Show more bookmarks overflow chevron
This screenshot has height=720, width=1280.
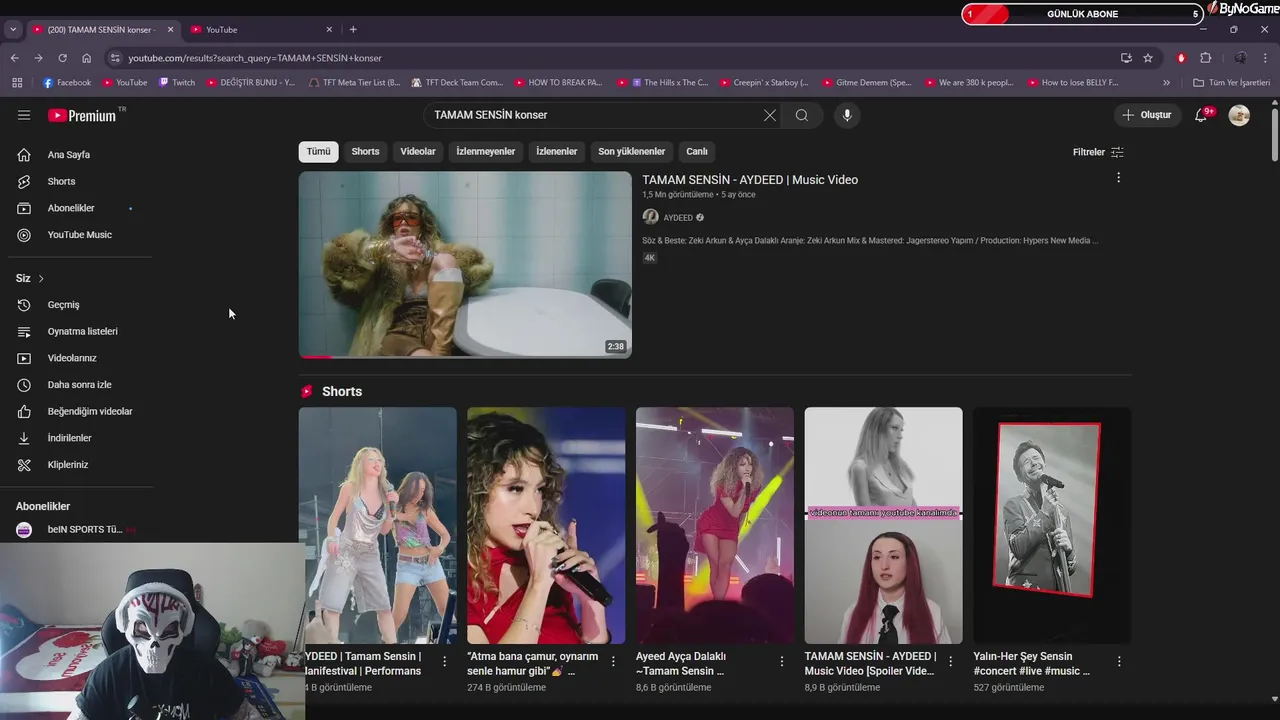(1166, 83)
